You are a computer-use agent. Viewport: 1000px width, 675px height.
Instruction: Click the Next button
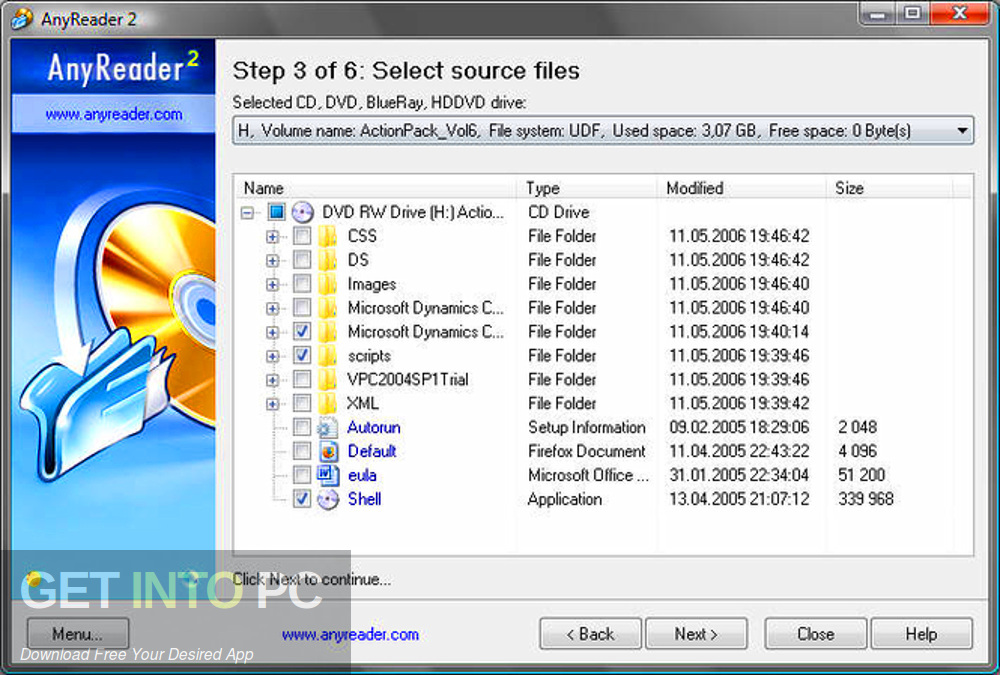696,634
